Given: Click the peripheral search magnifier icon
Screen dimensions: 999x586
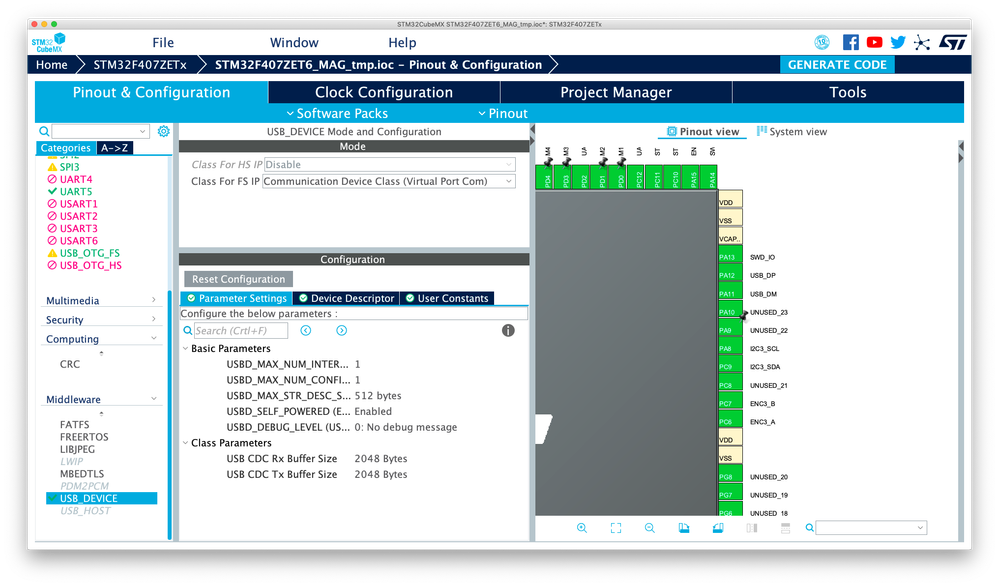Looking at the screenshot, I should [x=44, y=131].
